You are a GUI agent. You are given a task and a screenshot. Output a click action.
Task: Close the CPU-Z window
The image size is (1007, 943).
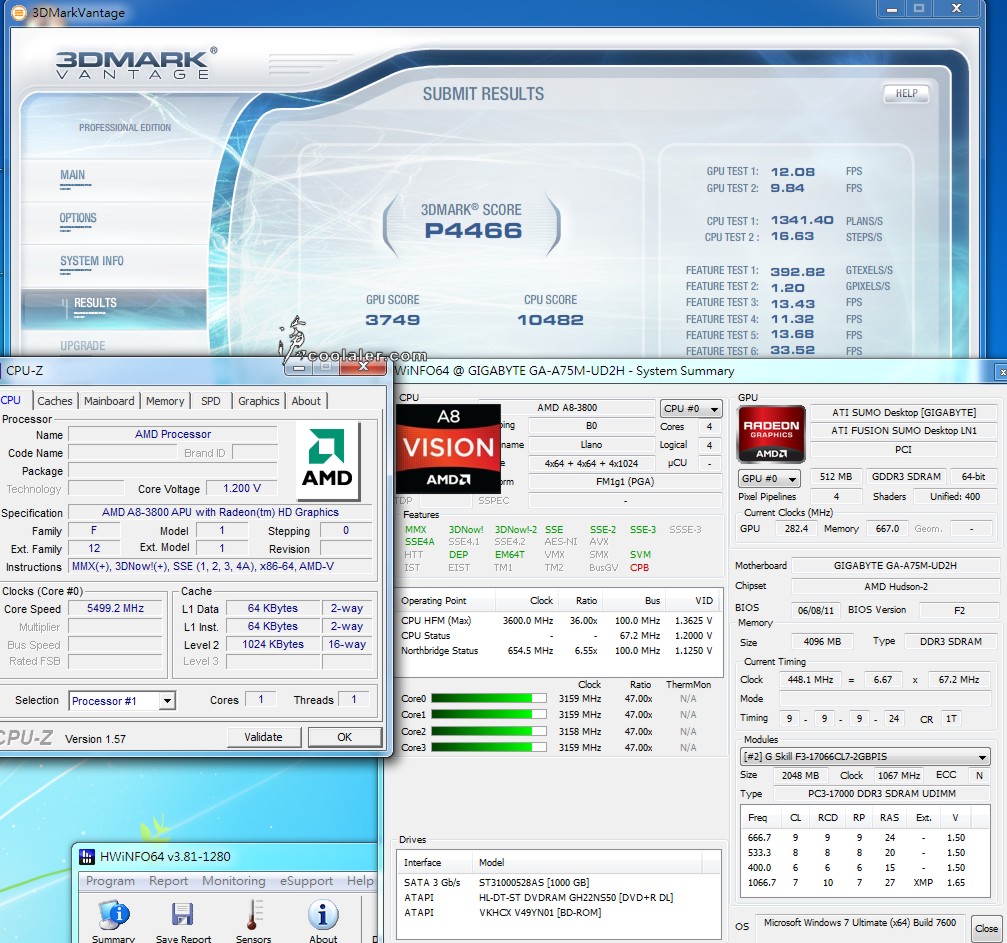tap(363, 366)
